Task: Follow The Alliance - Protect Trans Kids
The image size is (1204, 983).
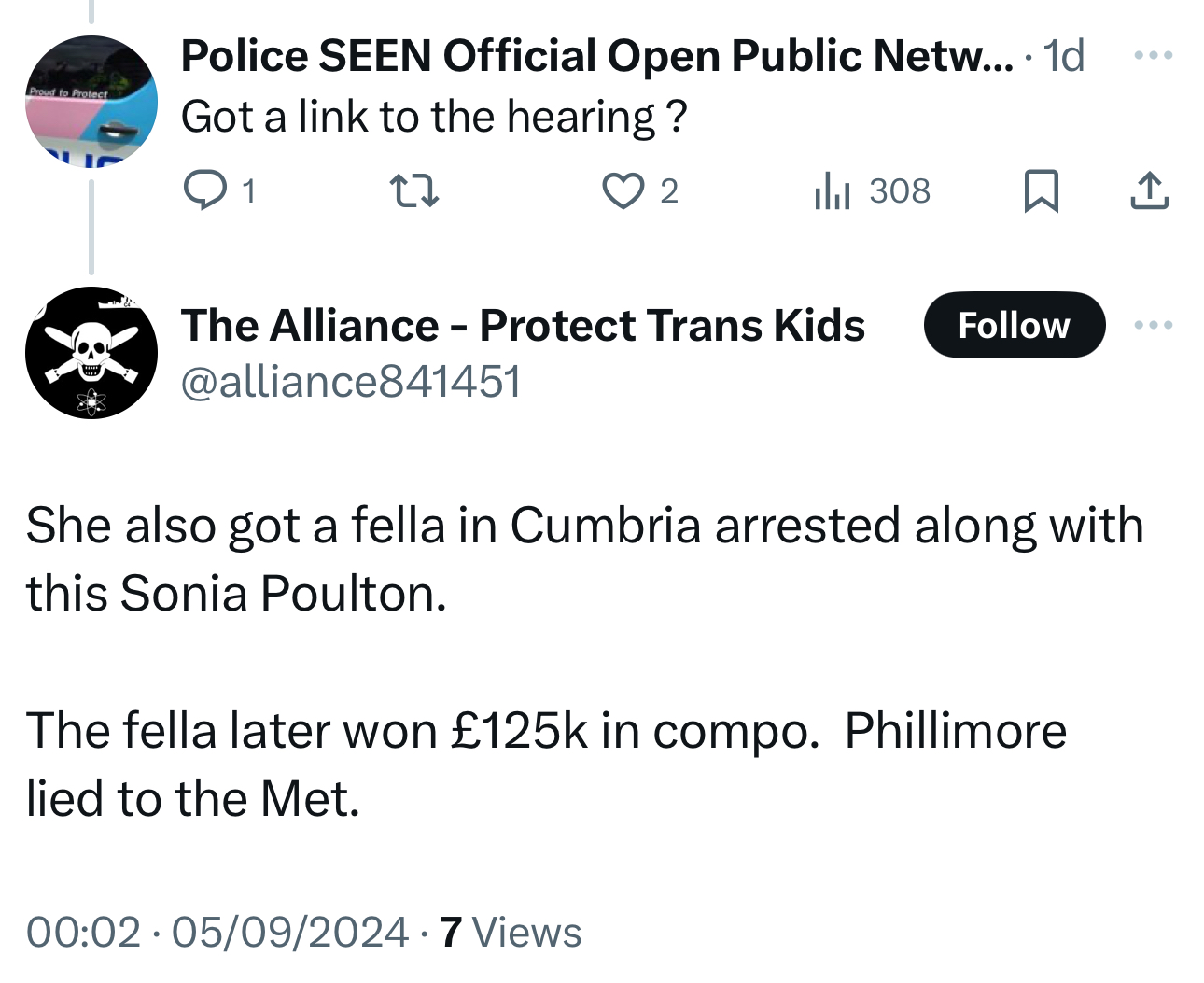Action: click(x=1015, y=325)
